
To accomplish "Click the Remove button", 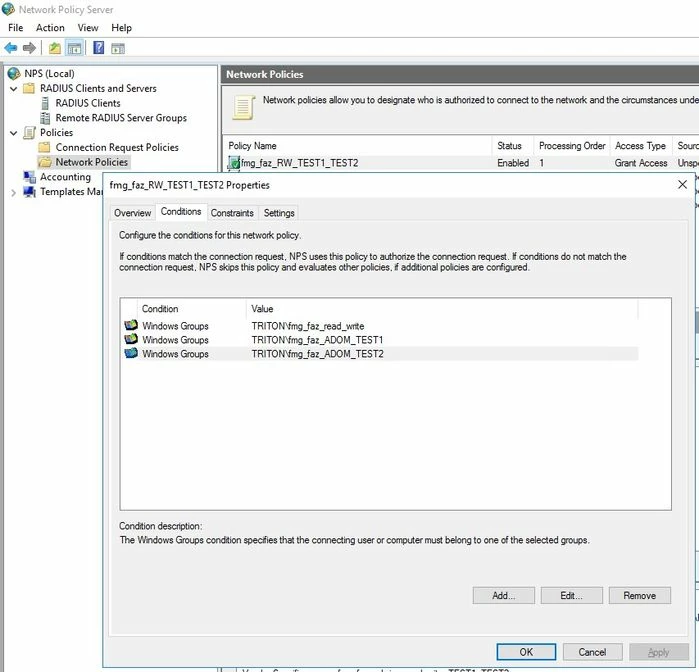I will (640, 595).
